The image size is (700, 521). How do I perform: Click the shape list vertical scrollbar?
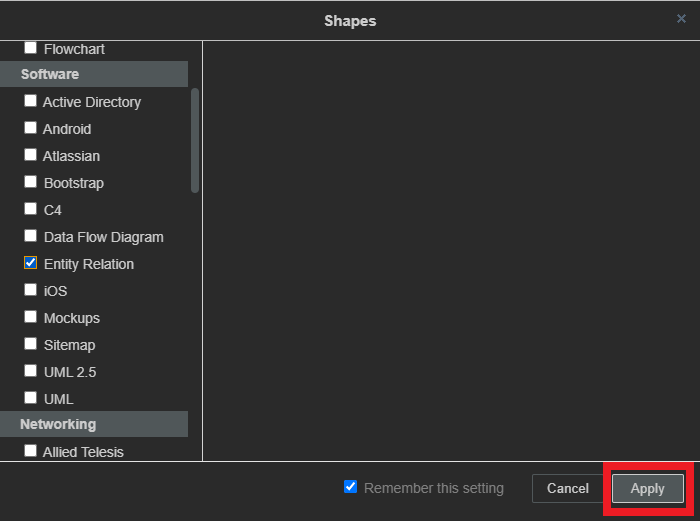[x=195, y=140]
